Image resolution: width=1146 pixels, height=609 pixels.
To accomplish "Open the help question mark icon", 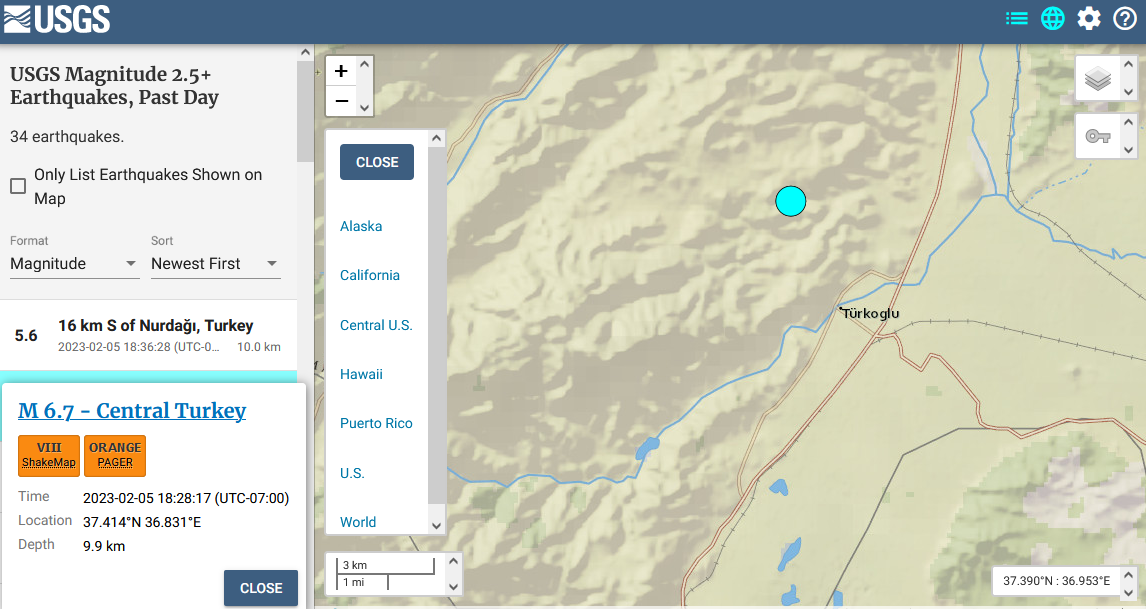I will [1125, 18].
